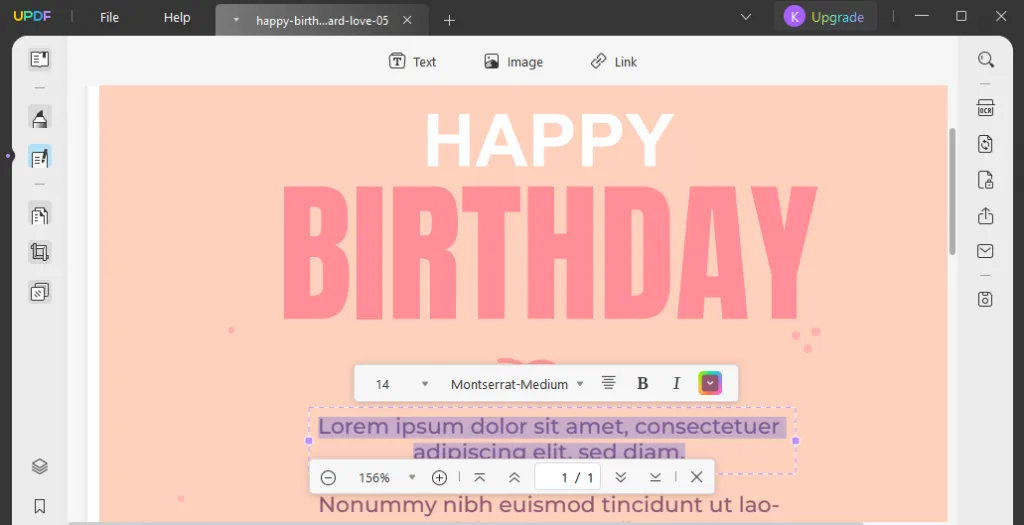
Task: Open the Bookmark panel icon
Action: point(40,506)
